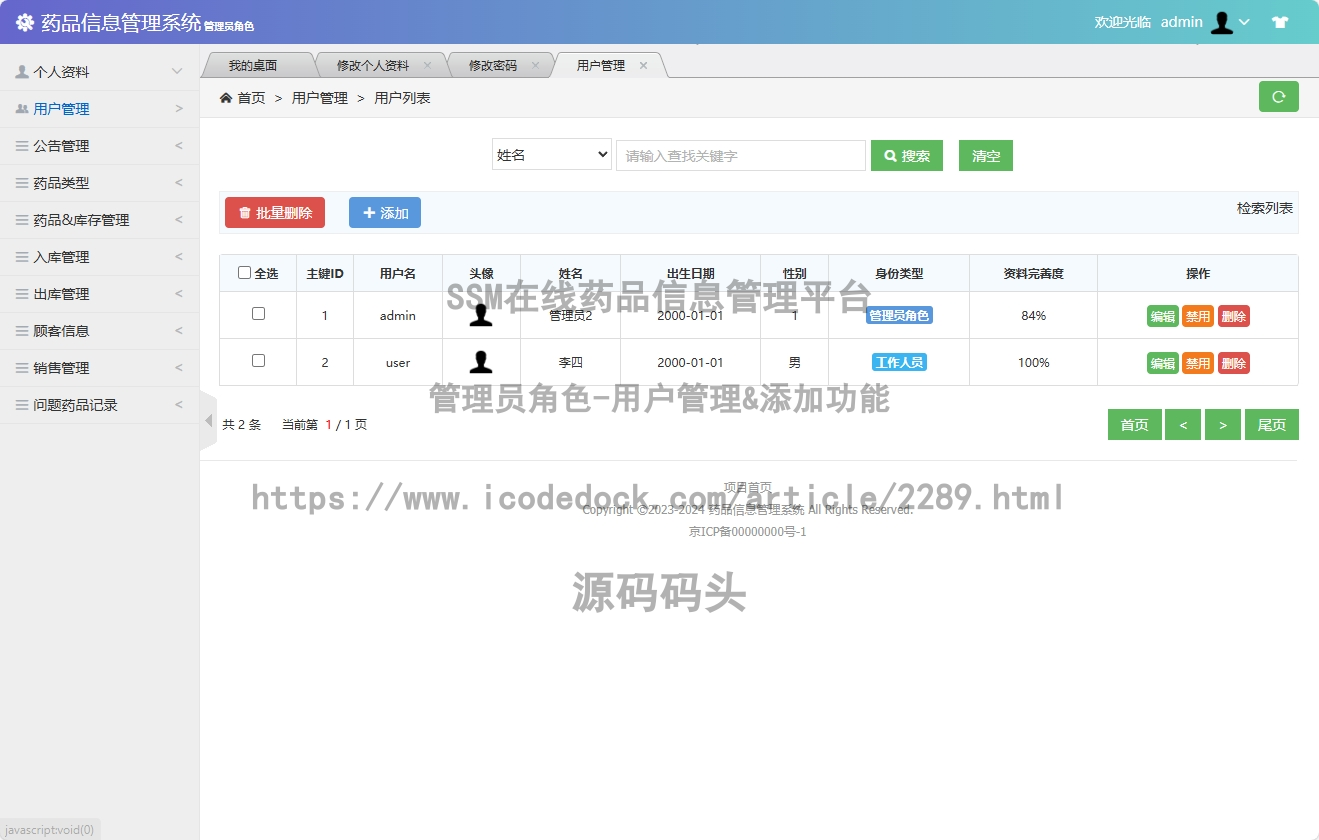Click the admin avatar icon in header
Screen dimensions: 1319x840
tap(1221, 22)
